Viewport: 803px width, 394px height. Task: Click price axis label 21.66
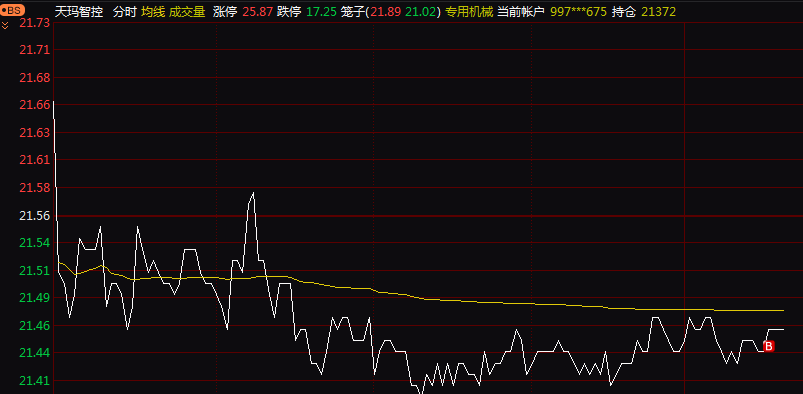click(35, 105)
